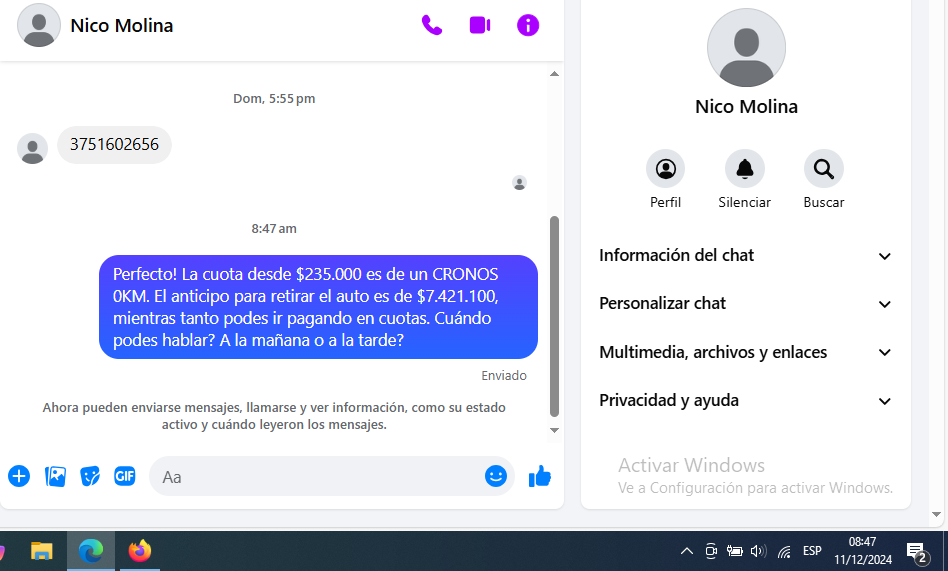Change the ESP input language
The height and width of the screenshot is (571, 948).
point(812,551)
